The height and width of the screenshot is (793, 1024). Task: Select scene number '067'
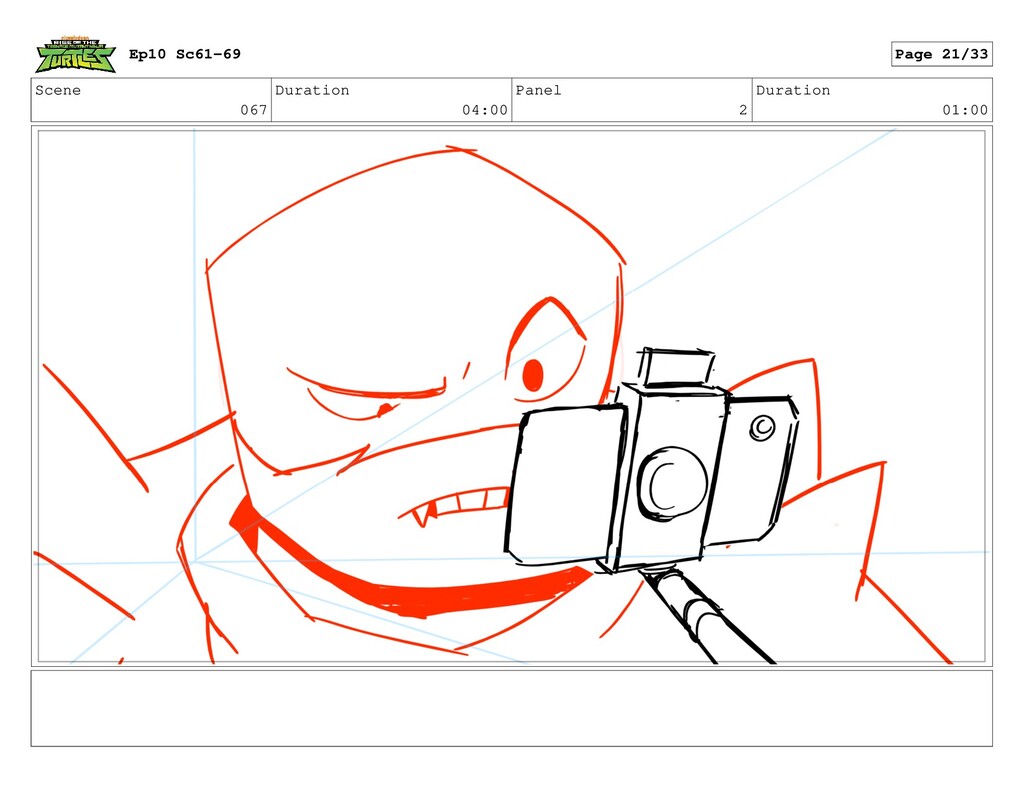coord(253,110)
